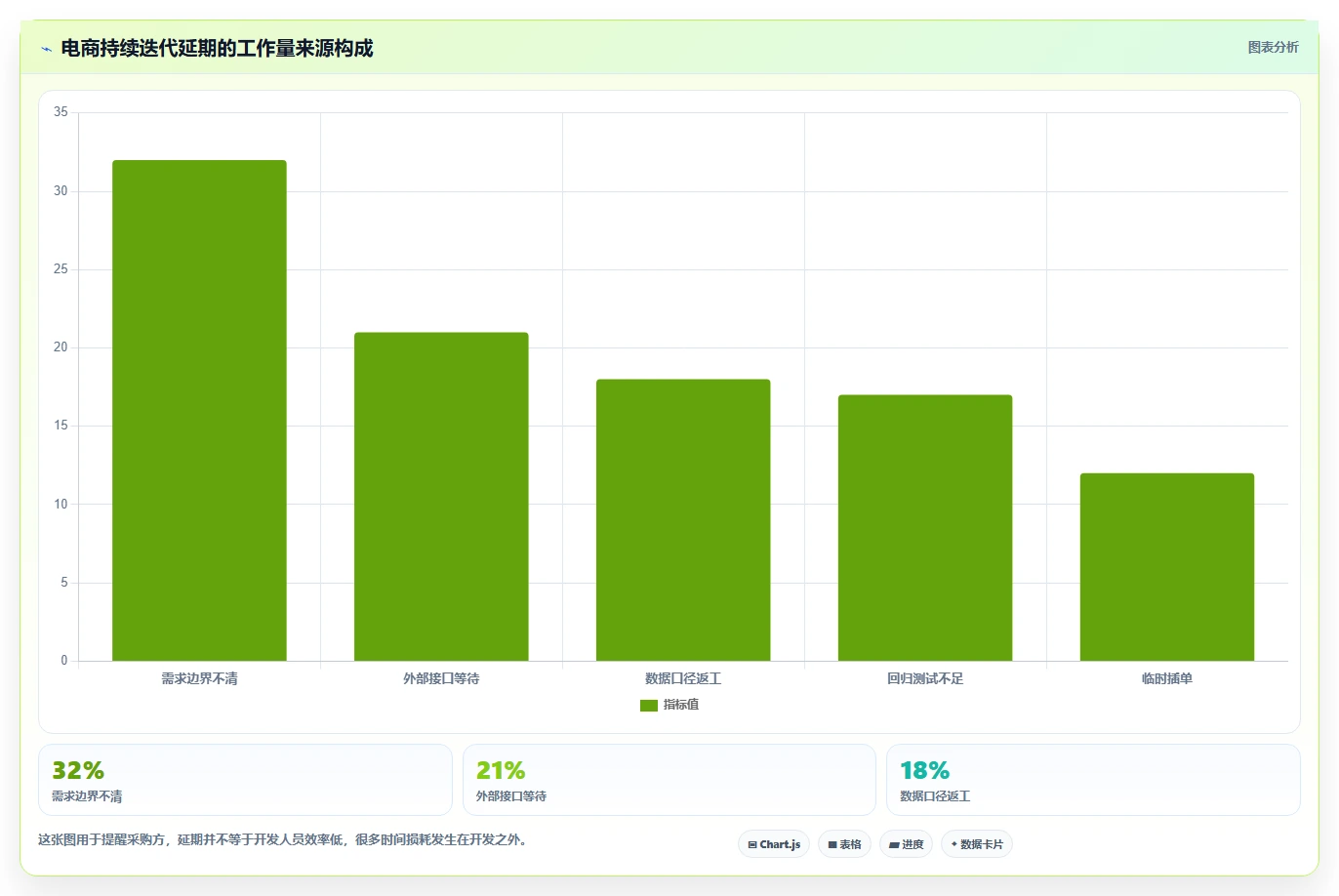Click the chart title 电商持续迭代延期的工作量来源构成
Viewport: 1339px width, 896px height.
[217, 49]
